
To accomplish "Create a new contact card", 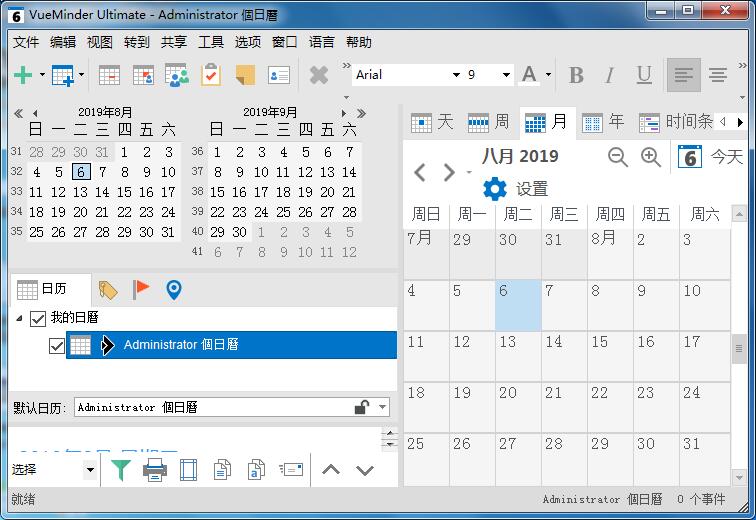I will [x=279, y=75].
